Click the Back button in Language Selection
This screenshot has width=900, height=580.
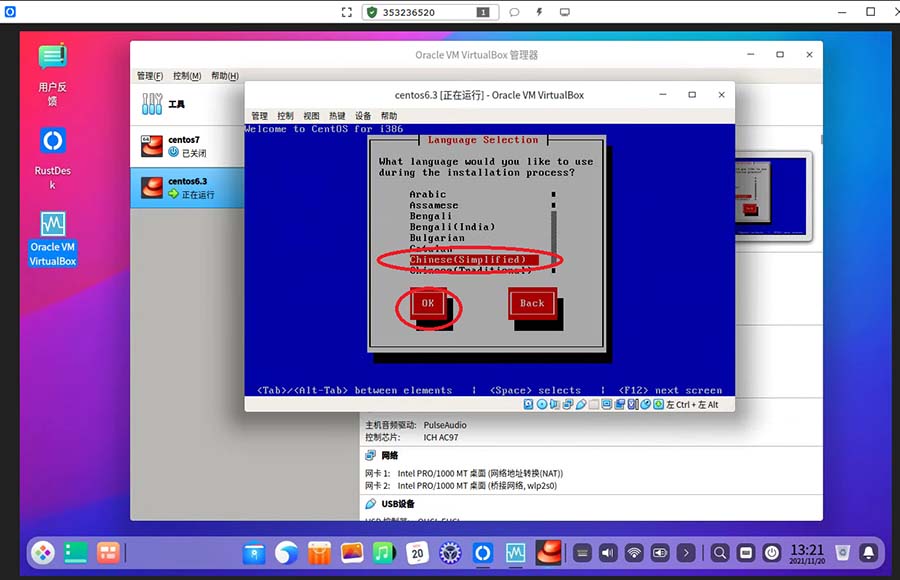tap(532, 303)
